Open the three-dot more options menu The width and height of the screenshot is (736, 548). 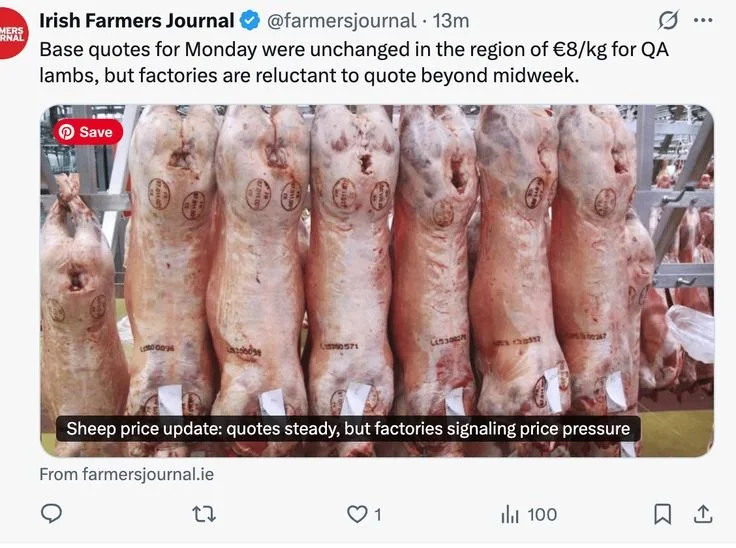(703, 20)
